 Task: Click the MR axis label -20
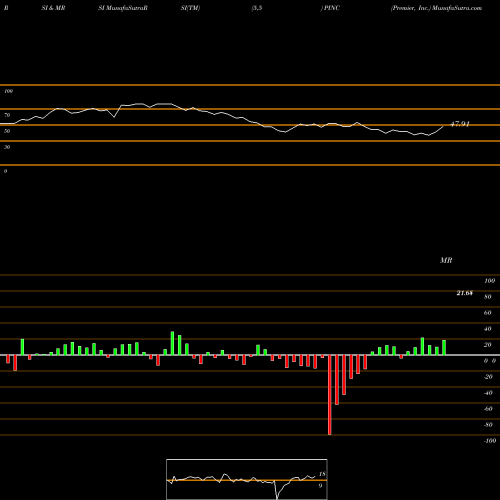[488, 377]
